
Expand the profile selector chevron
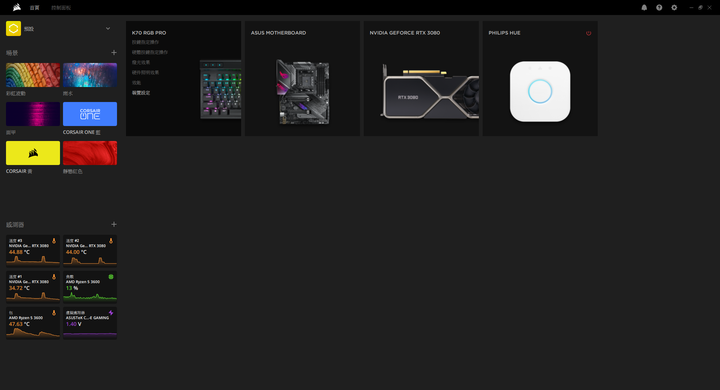pos(108,28)
